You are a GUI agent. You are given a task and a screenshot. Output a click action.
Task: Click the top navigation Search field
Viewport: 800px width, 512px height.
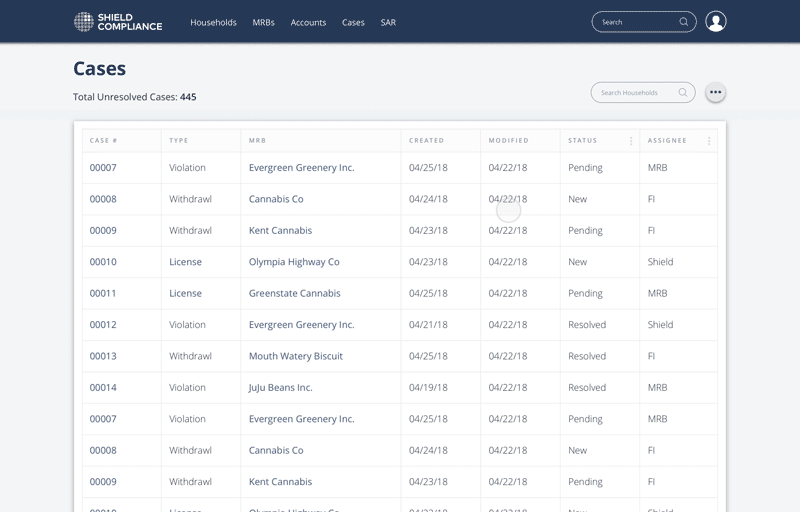click(x=634, y=22)
